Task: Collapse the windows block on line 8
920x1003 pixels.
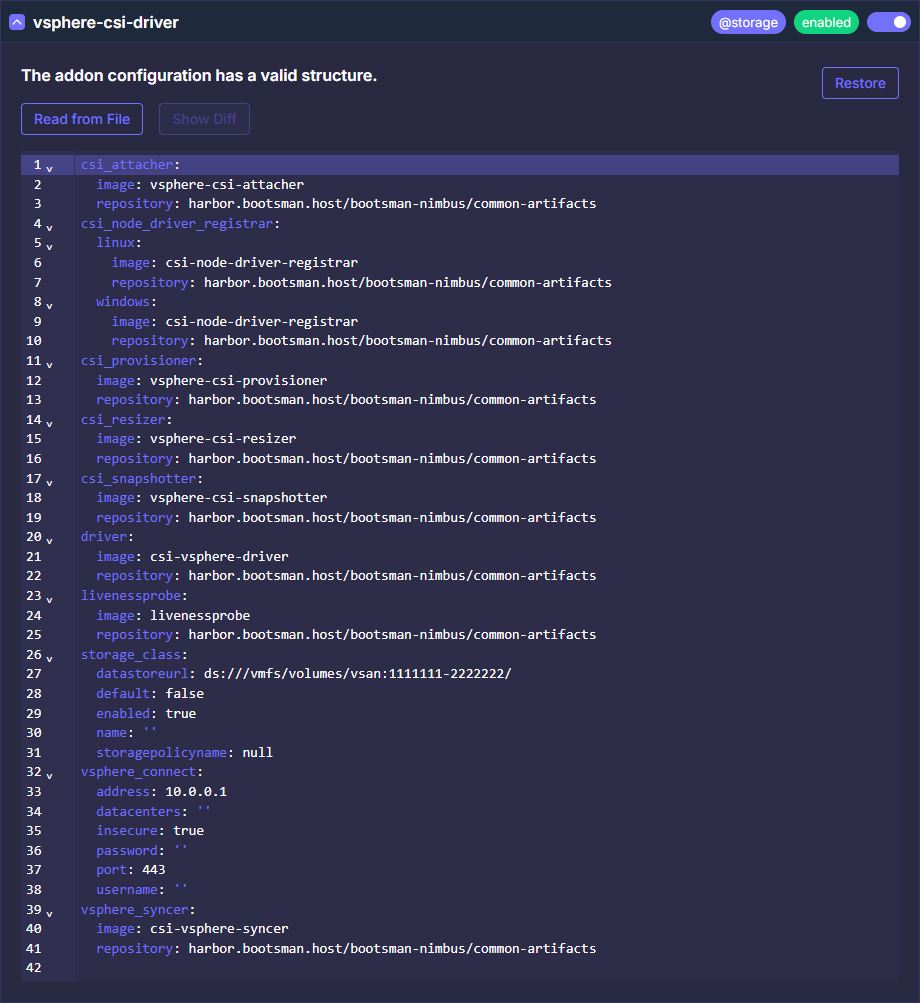Action: (50, 304)
